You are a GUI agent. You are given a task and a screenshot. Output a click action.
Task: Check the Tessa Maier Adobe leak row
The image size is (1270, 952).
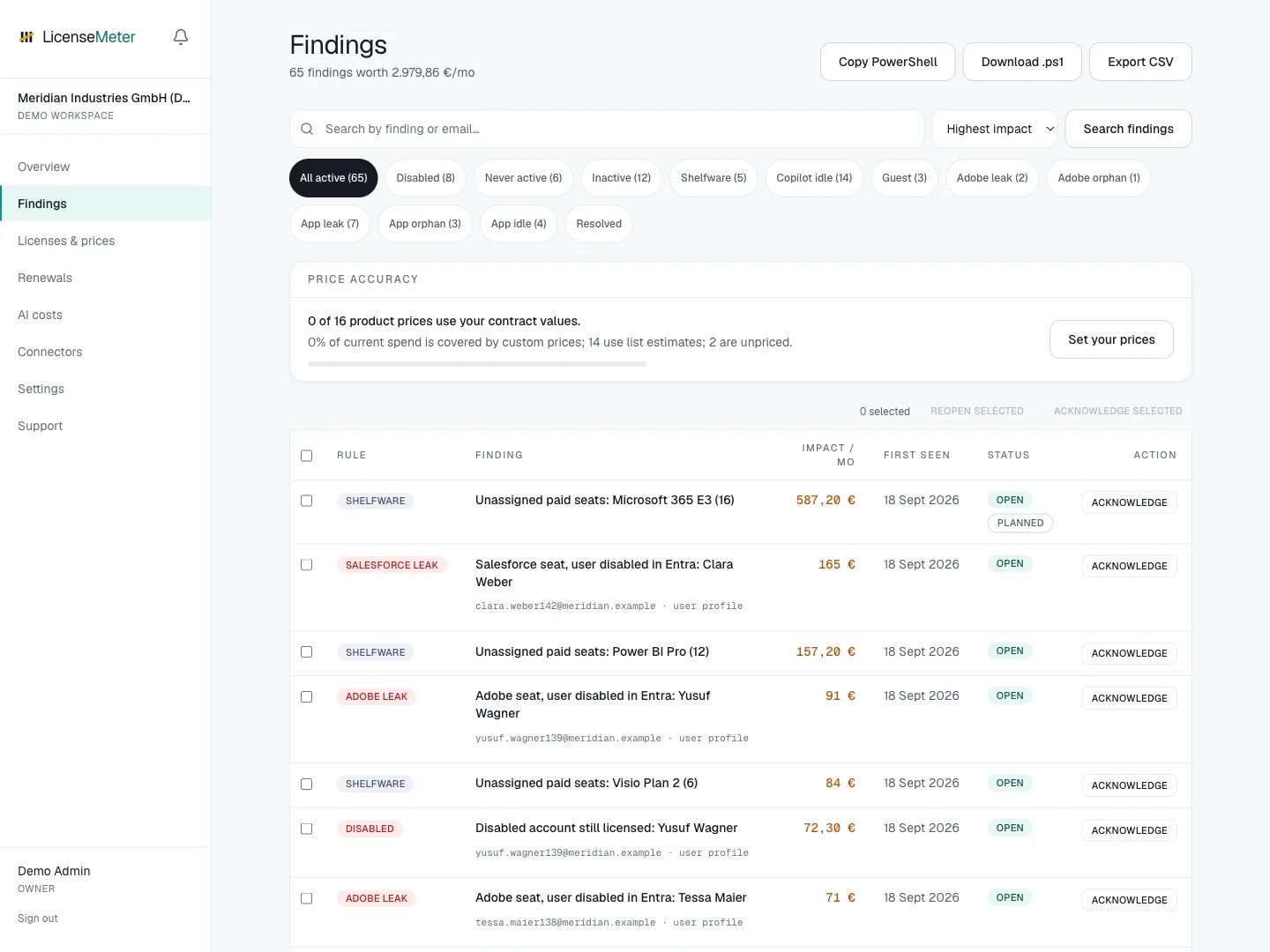[x=307, y=898]
